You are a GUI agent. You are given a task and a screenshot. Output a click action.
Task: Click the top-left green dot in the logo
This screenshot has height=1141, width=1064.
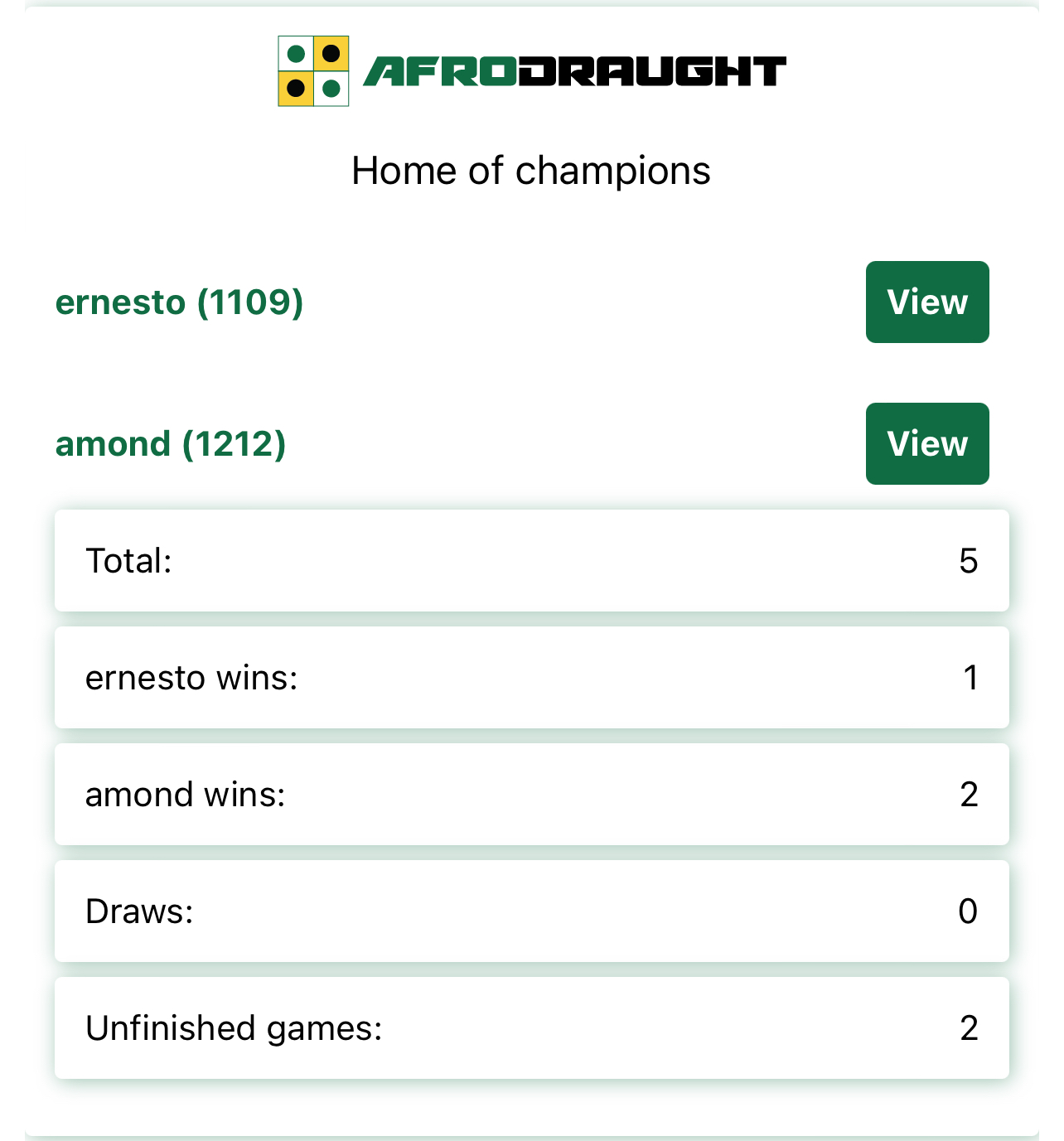tap(296, 55)
